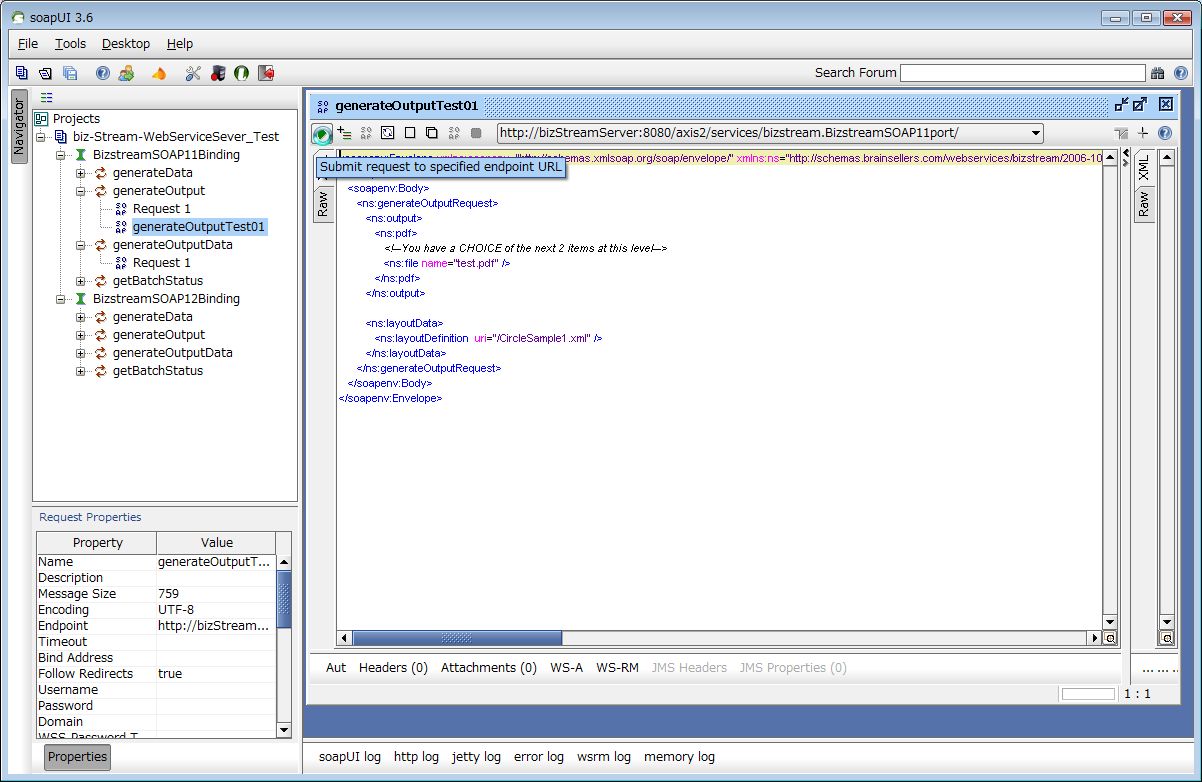Open request editor online help icon
Viewport: 1202px width, 782px height.
click(1164, 133)
